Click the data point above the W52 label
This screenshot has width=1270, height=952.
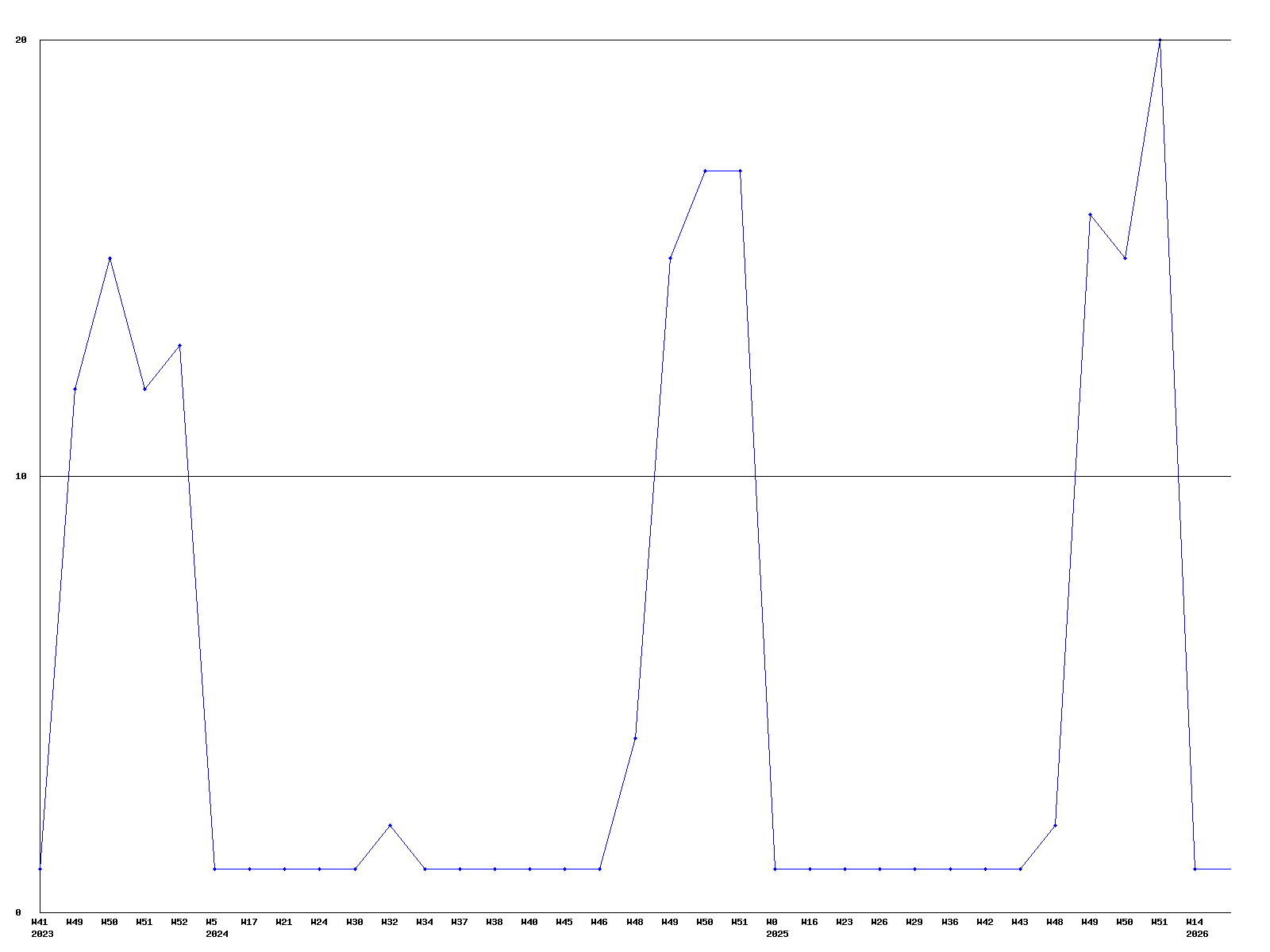(179, 345)
